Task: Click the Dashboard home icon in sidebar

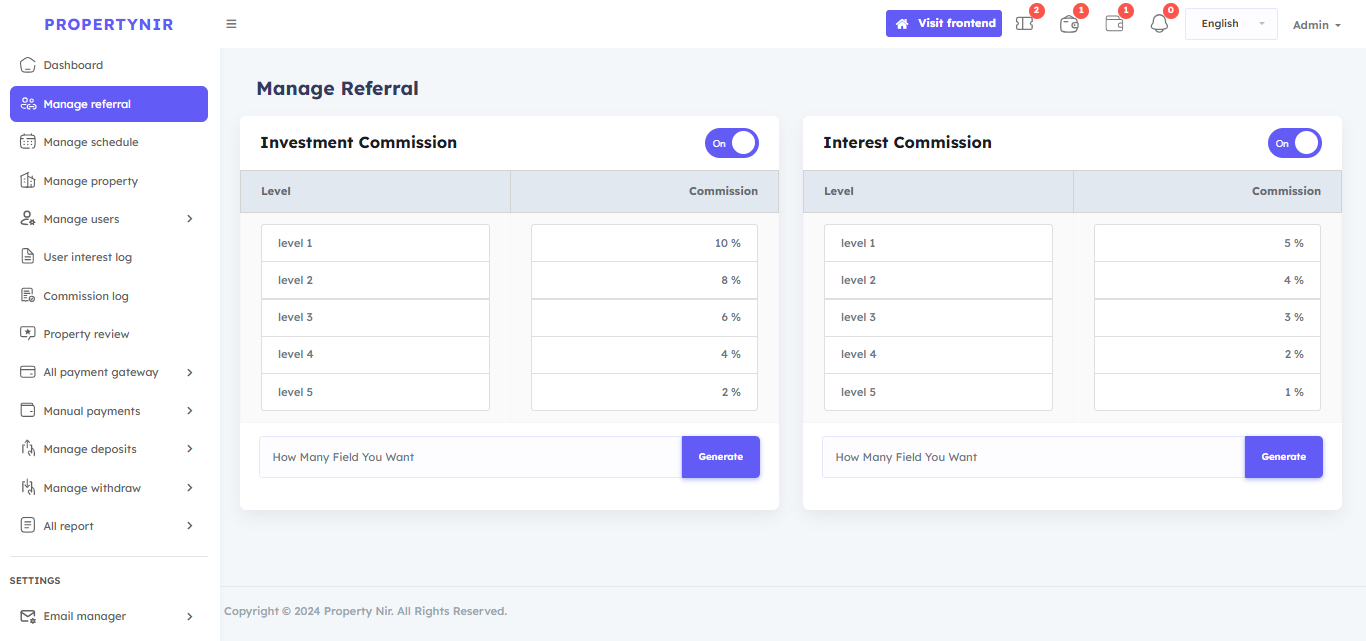Action: [28, 65]
